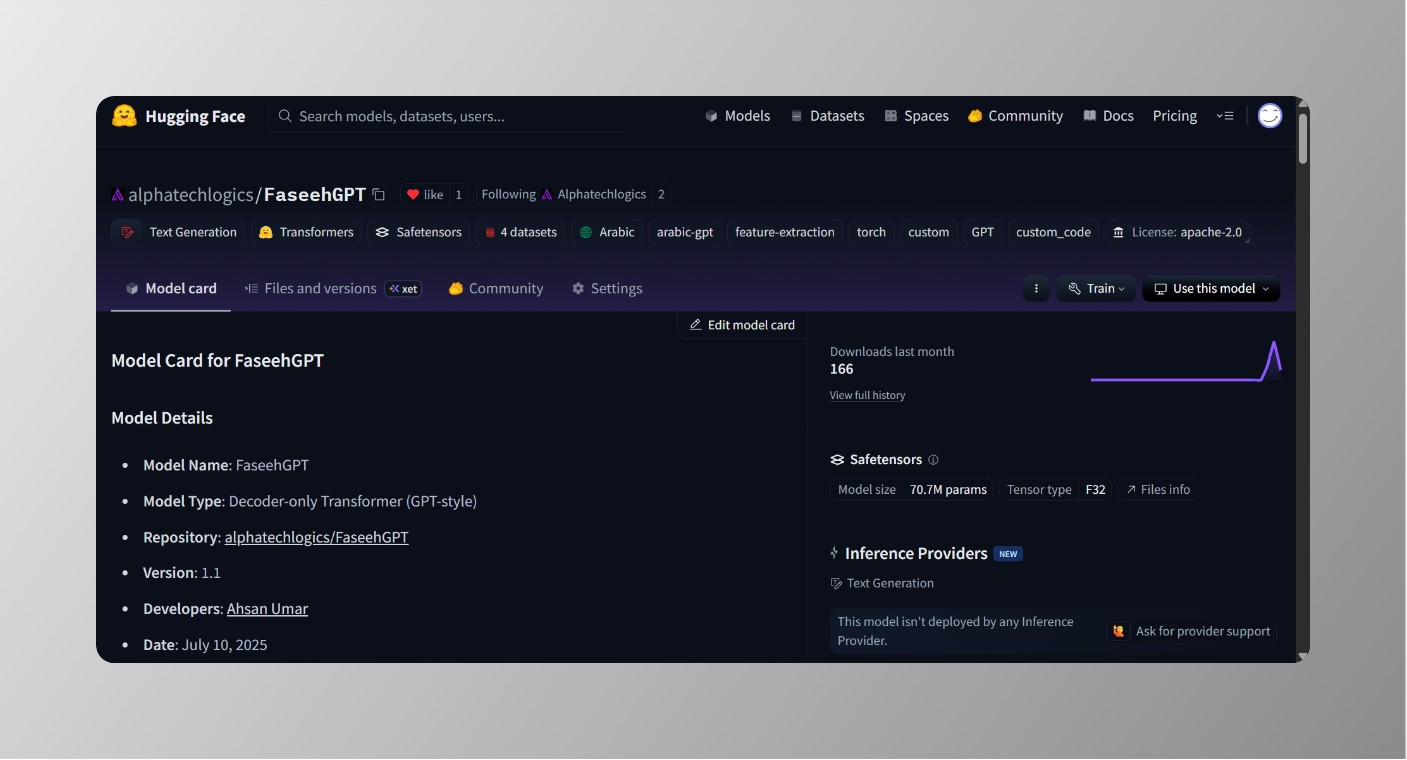Like the FaseehGPT model
This screenshot has width=1407, height=760.
coord(425,195)
